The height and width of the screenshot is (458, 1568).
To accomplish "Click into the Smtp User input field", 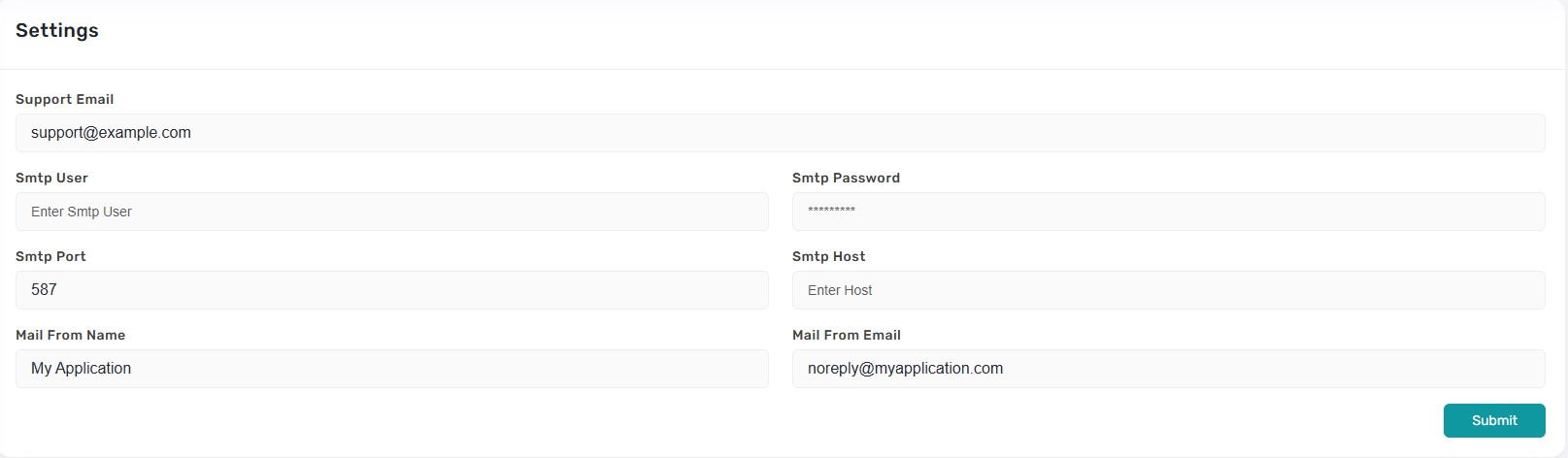I will pyautogui.click(x=391, y=212).
